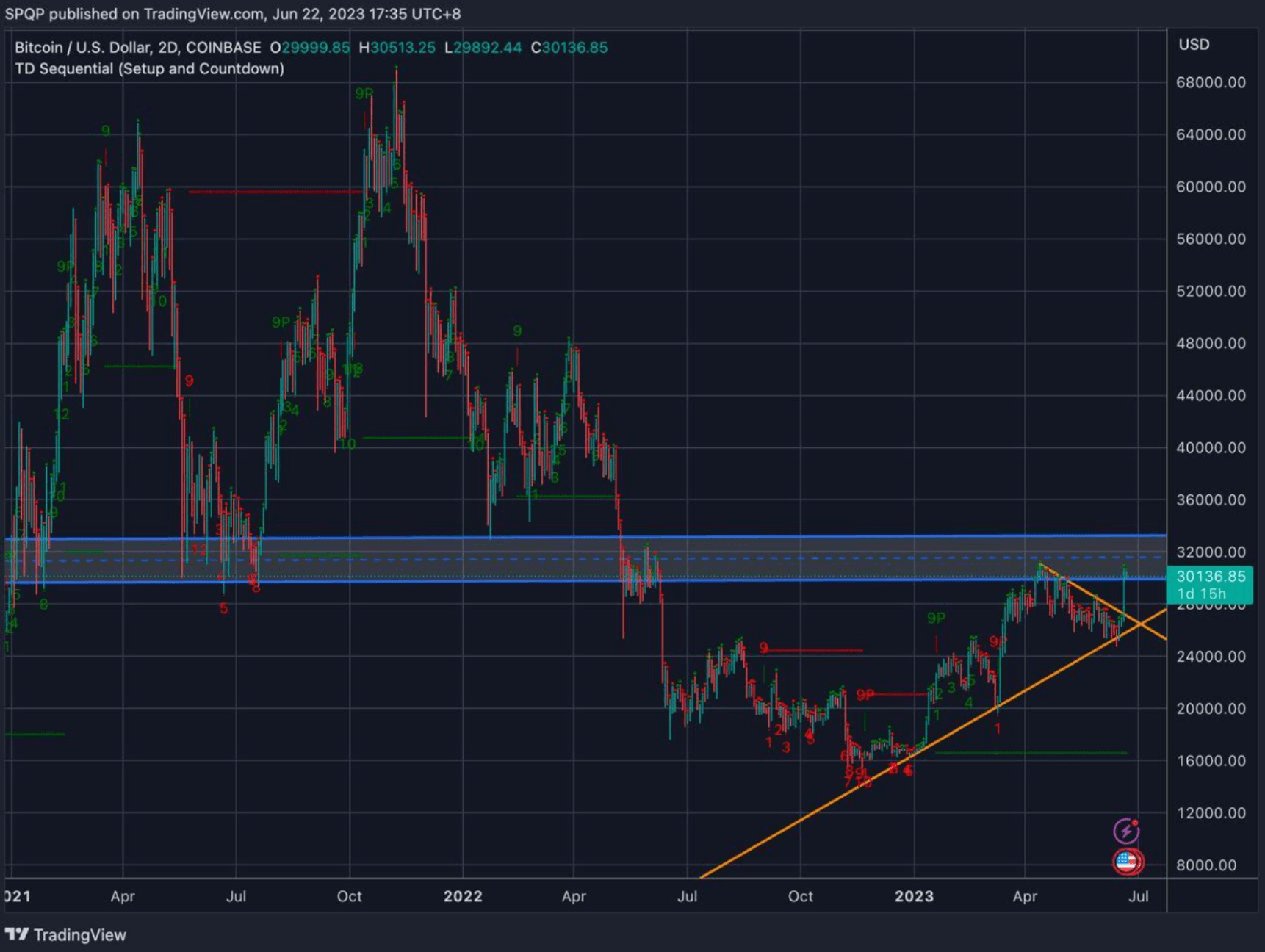The height and width of the screenshot is (952, 1265).
Task: Toggle the USD currency label on price scale
Action: (x=1195, y=44)
